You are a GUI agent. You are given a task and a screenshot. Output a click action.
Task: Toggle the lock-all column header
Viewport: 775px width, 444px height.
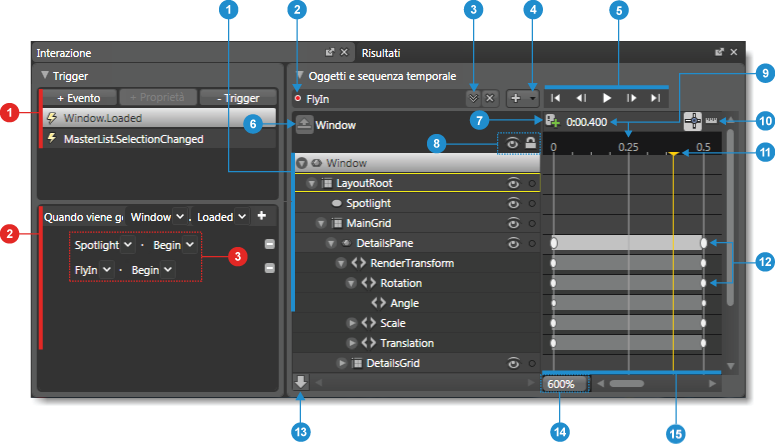coord(530,143)
